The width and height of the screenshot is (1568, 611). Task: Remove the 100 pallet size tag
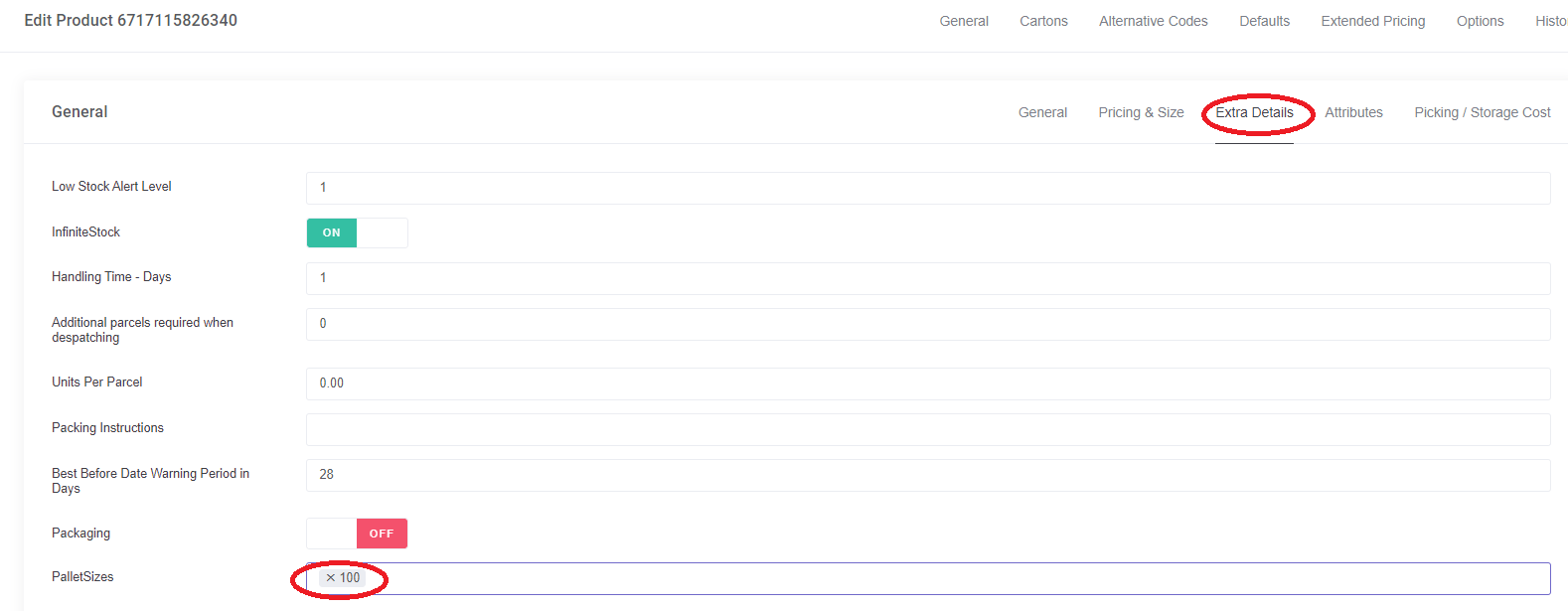click(x=331, y=578)
